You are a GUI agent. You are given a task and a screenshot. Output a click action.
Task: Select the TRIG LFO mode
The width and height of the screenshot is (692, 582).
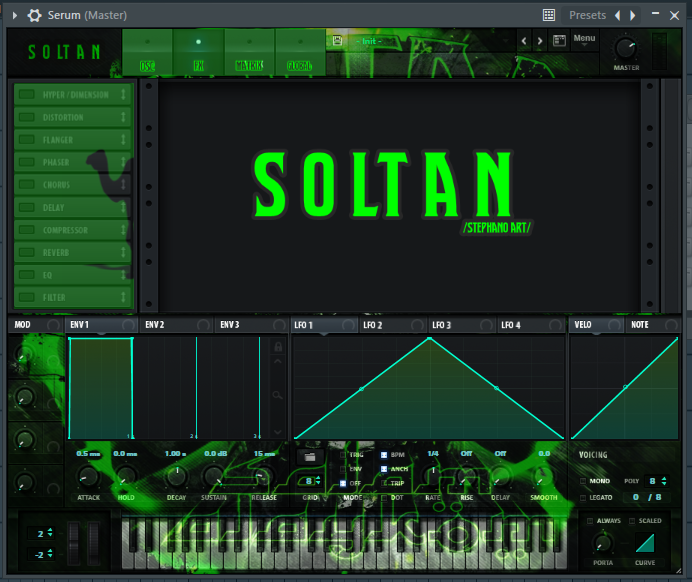point(343,454)
